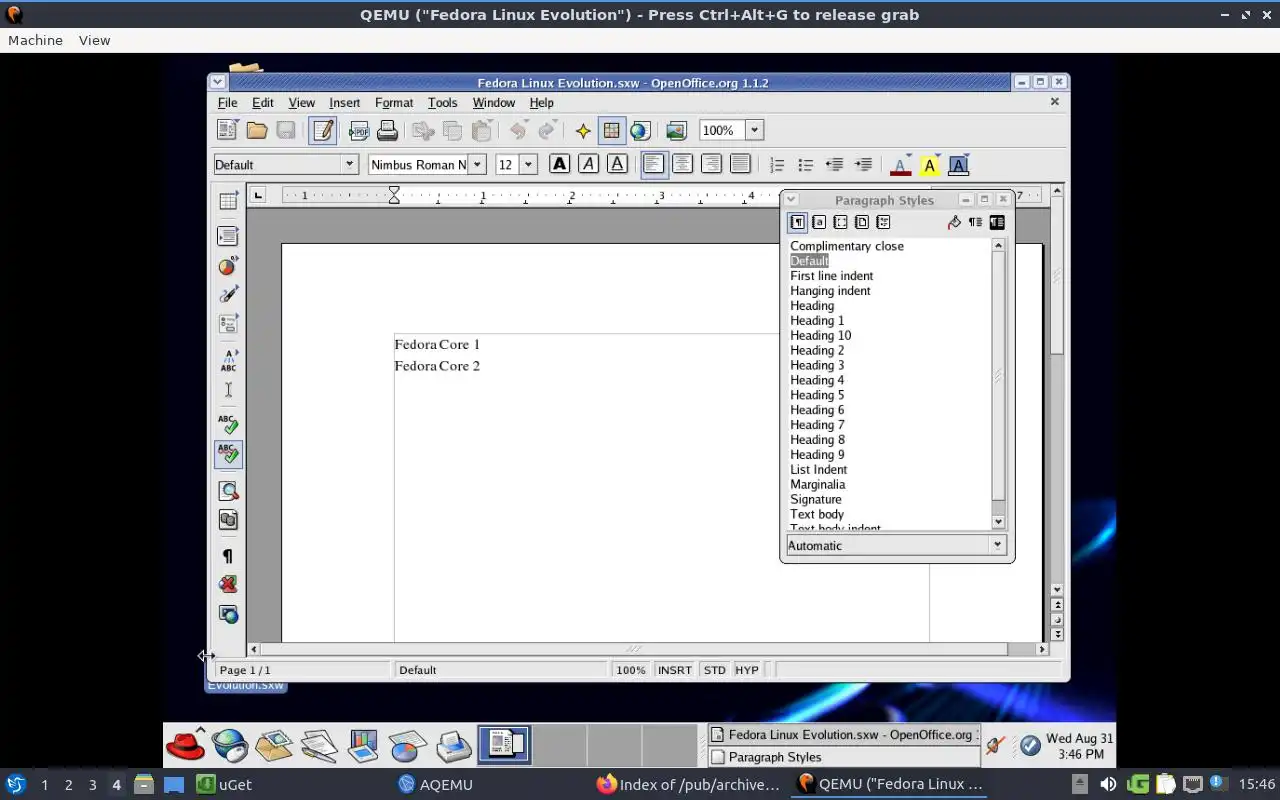This screenshot has width=1280, height=800.
Task: Open Red Hat main menu on panel
Action: pos(186,745)
